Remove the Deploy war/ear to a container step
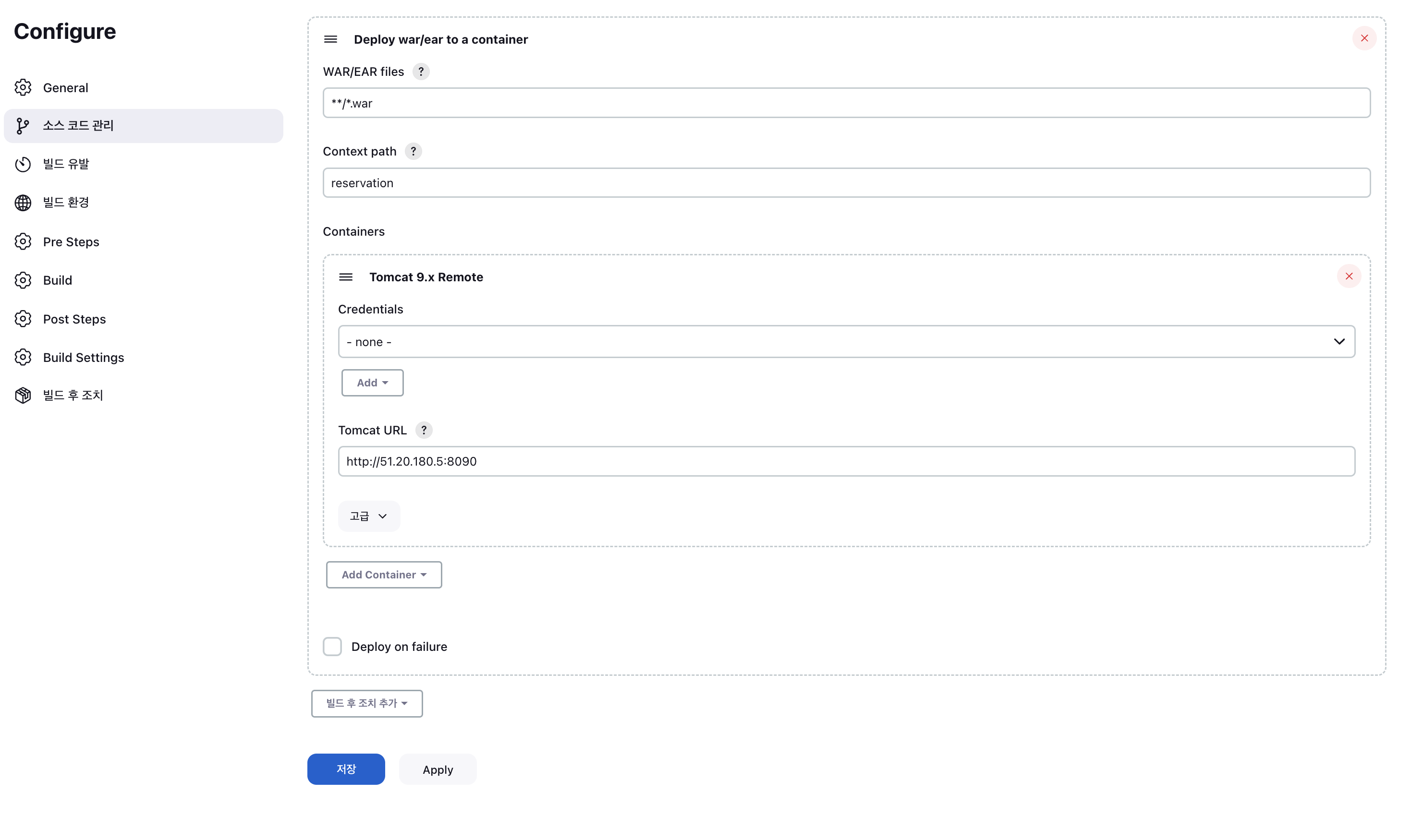The width and height of the screenshot is (1411, 840). tap(1364, 38)
